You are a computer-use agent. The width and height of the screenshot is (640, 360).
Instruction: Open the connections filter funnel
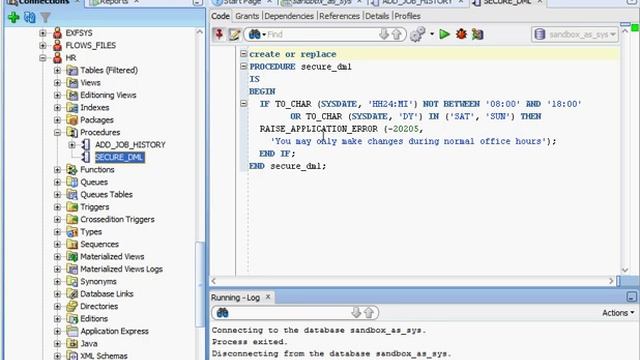[45, 17]
